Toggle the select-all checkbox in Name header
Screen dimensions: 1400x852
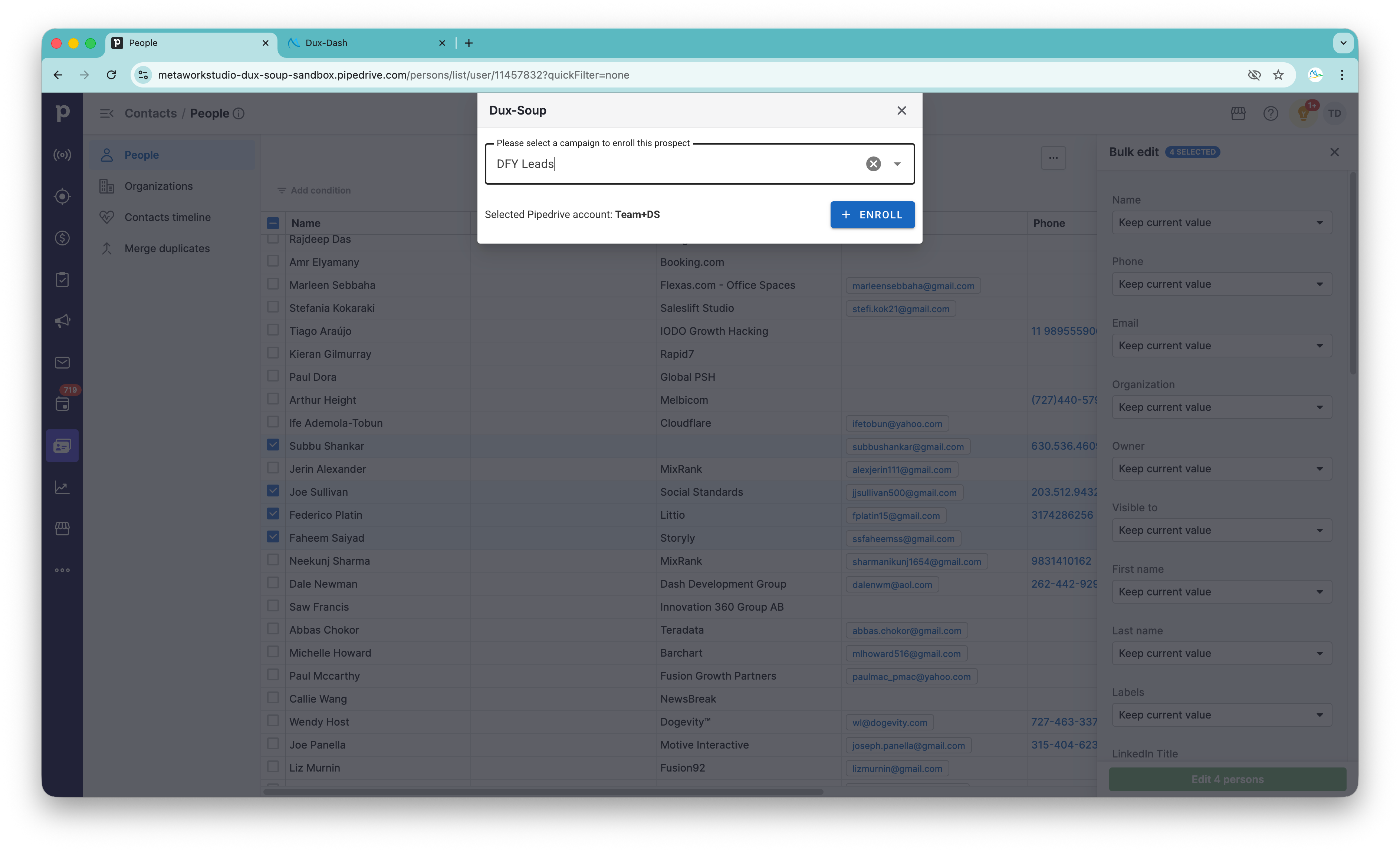(273, 223)
